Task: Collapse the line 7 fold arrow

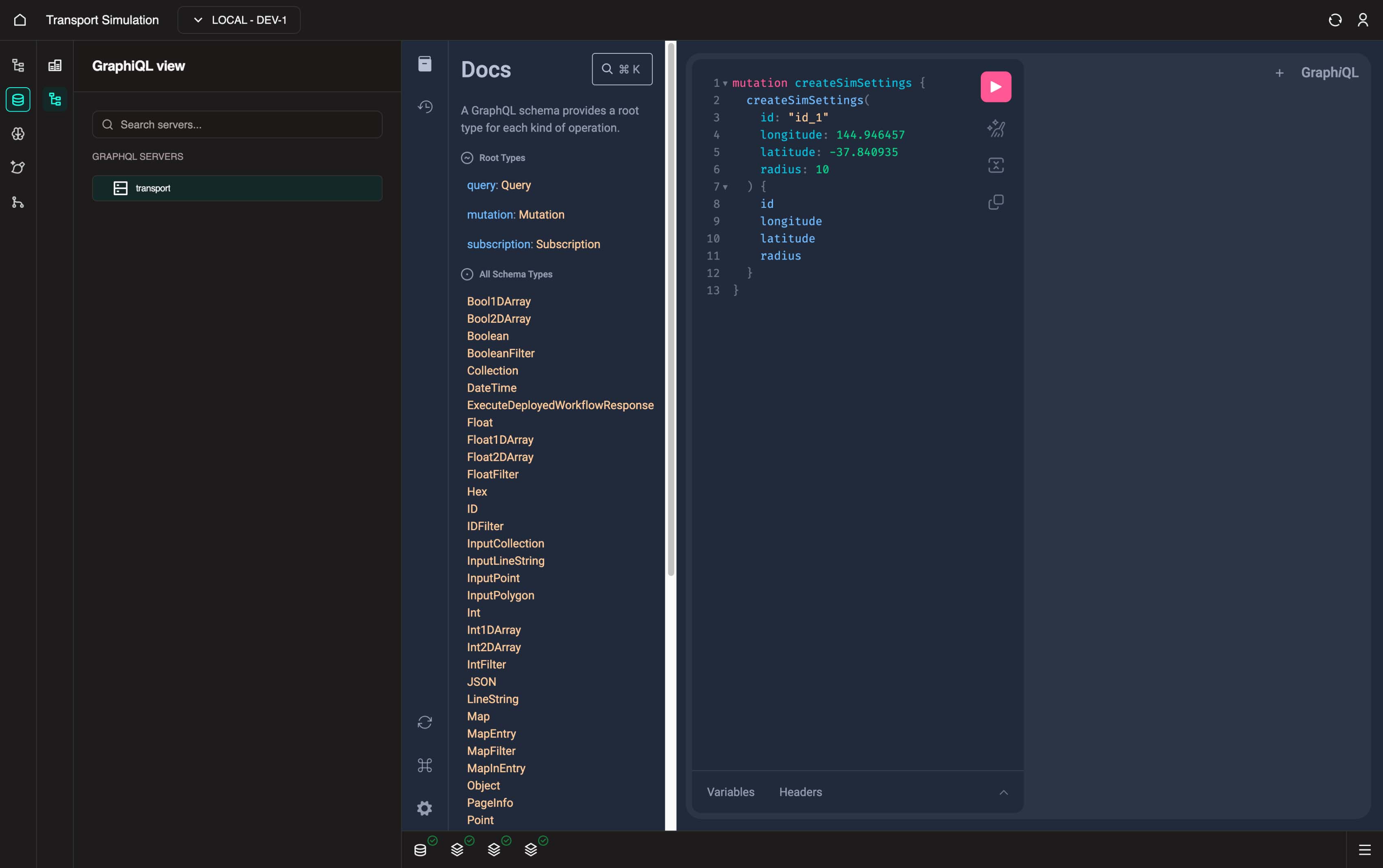Action: (x=725, y=187)
